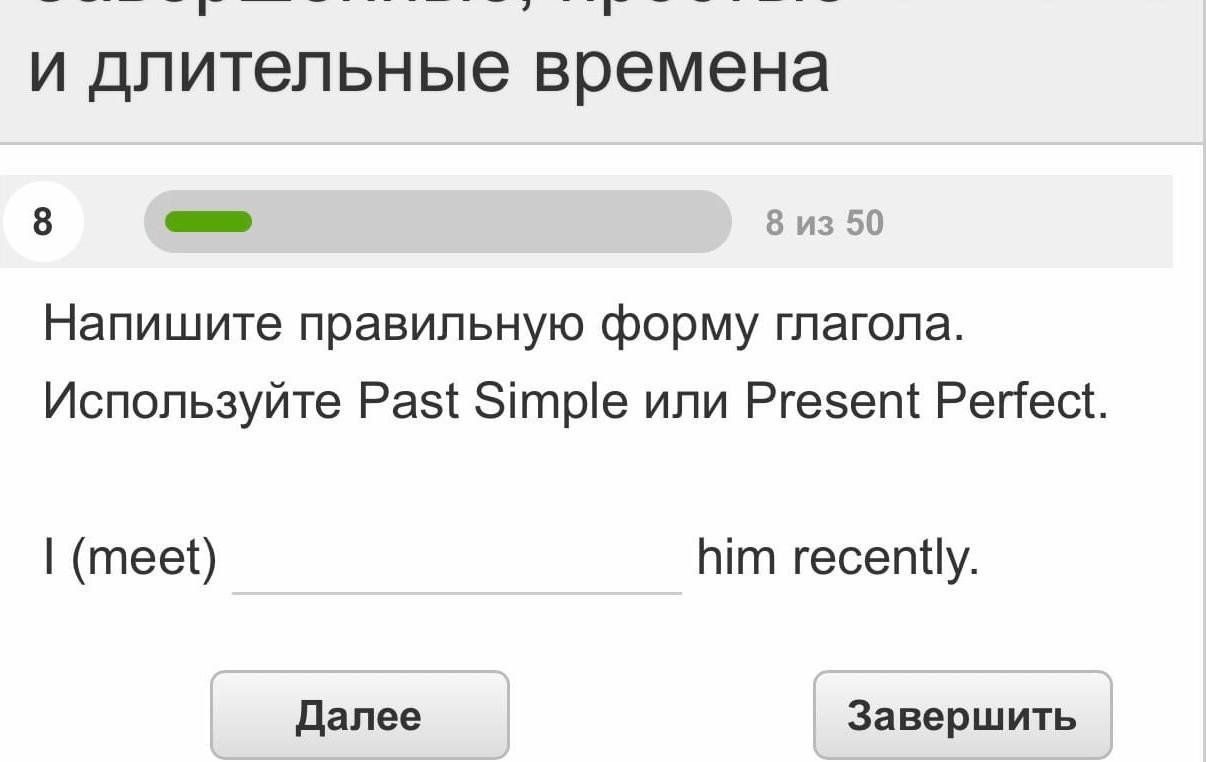1206x762 pixels.
Task: Click the "Напишите правильную форму глагола" instruction
Action: (504, 326)
